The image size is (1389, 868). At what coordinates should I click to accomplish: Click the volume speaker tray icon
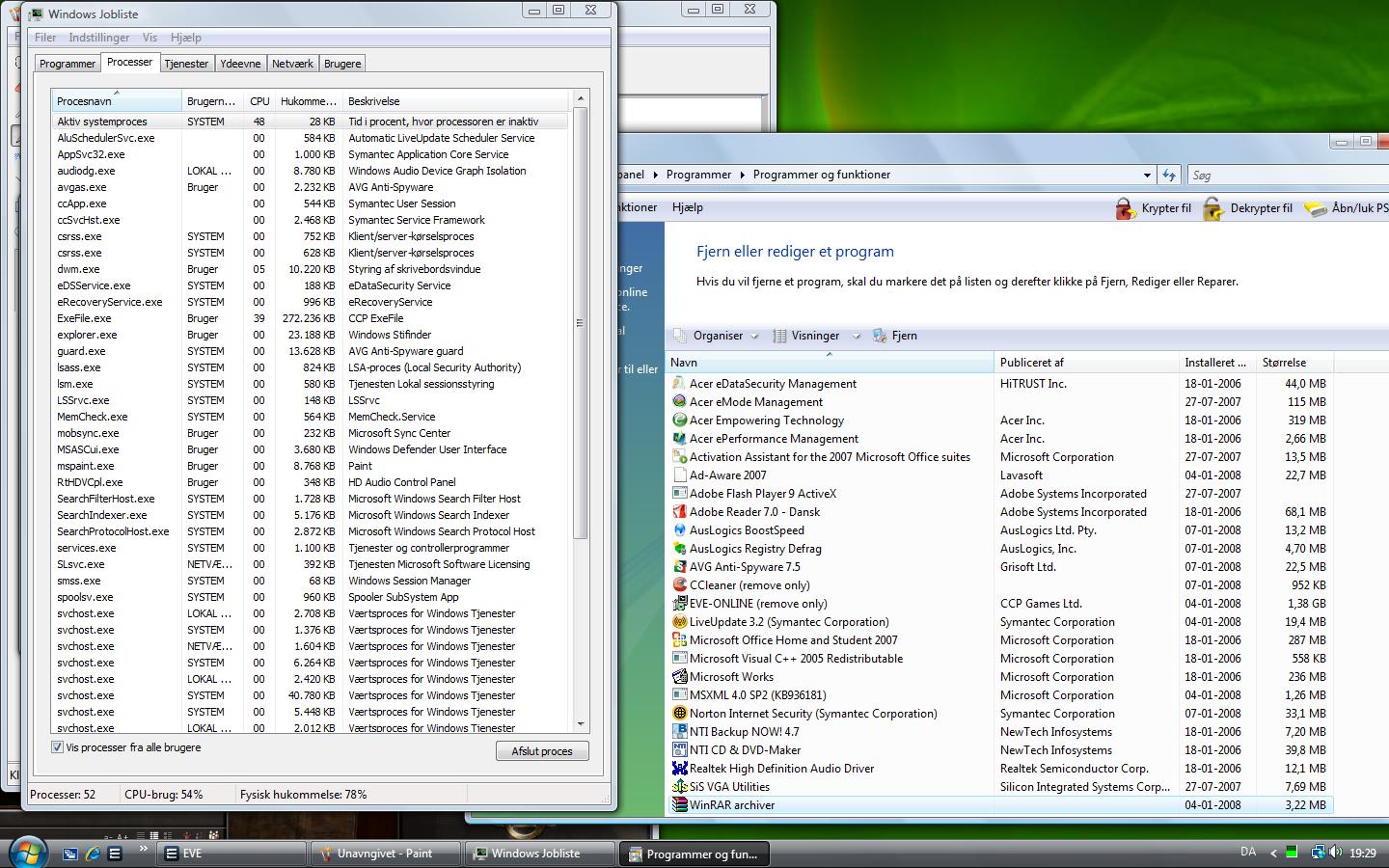click(x=1335, y=853)
